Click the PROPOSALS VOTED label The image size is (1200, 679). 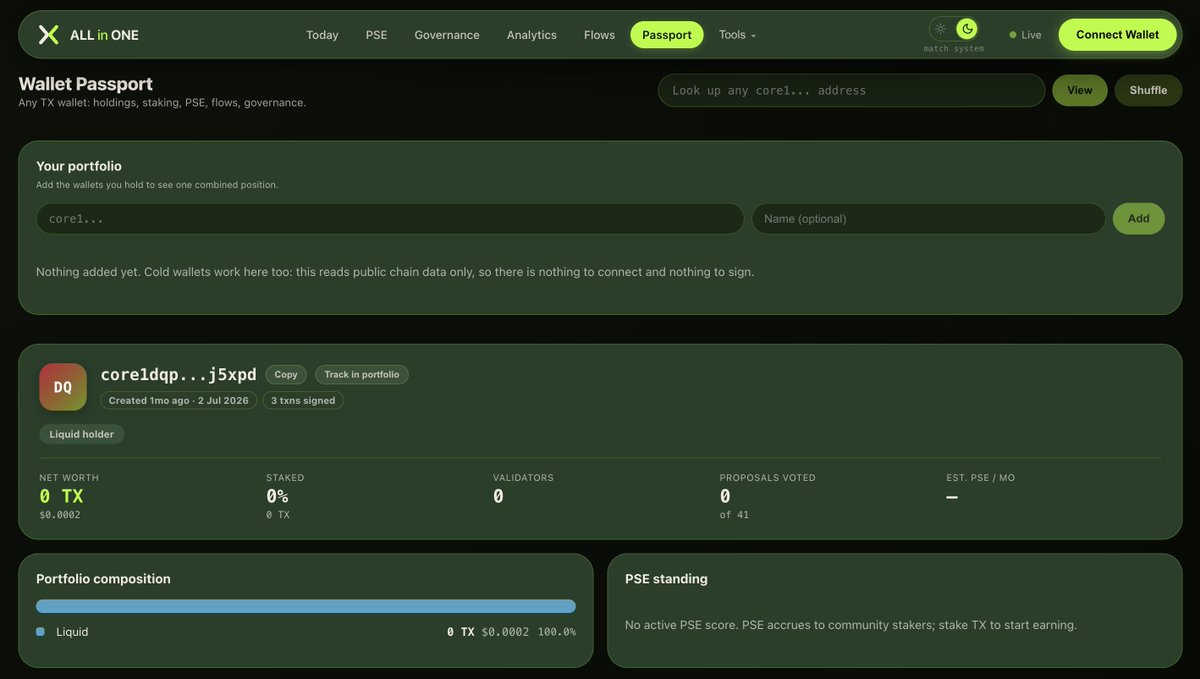click(768, 478)
